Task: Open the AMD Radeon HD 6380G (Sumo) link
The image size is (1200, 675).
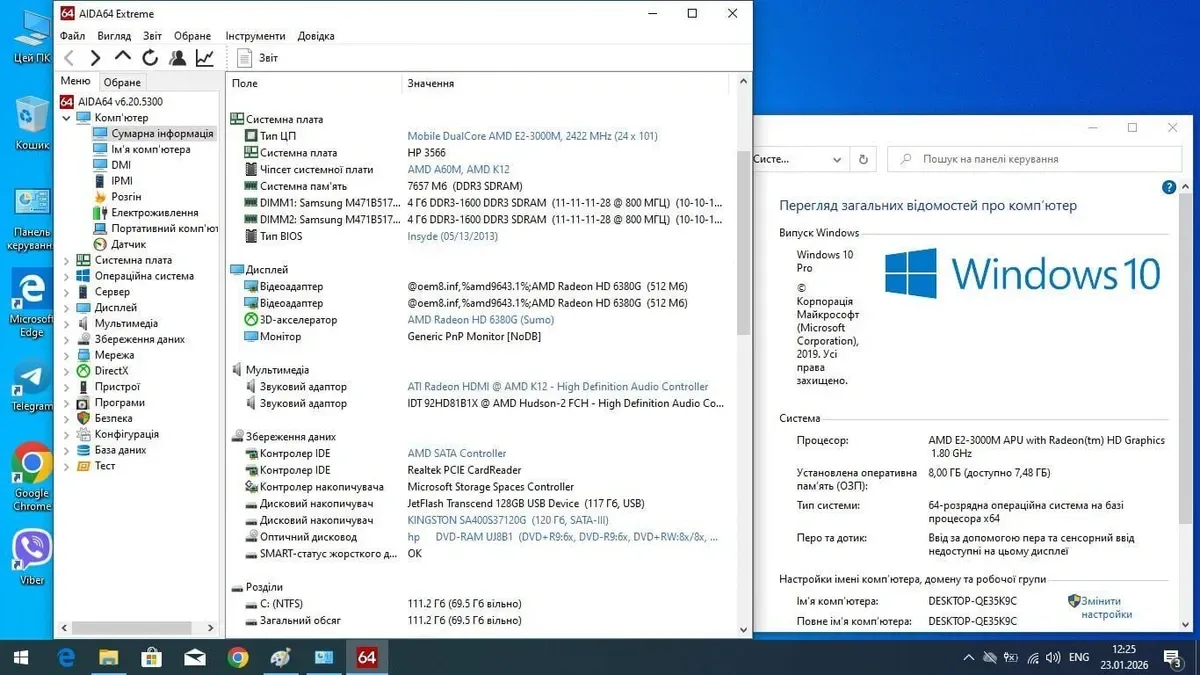Action: (x=480, y=320)
